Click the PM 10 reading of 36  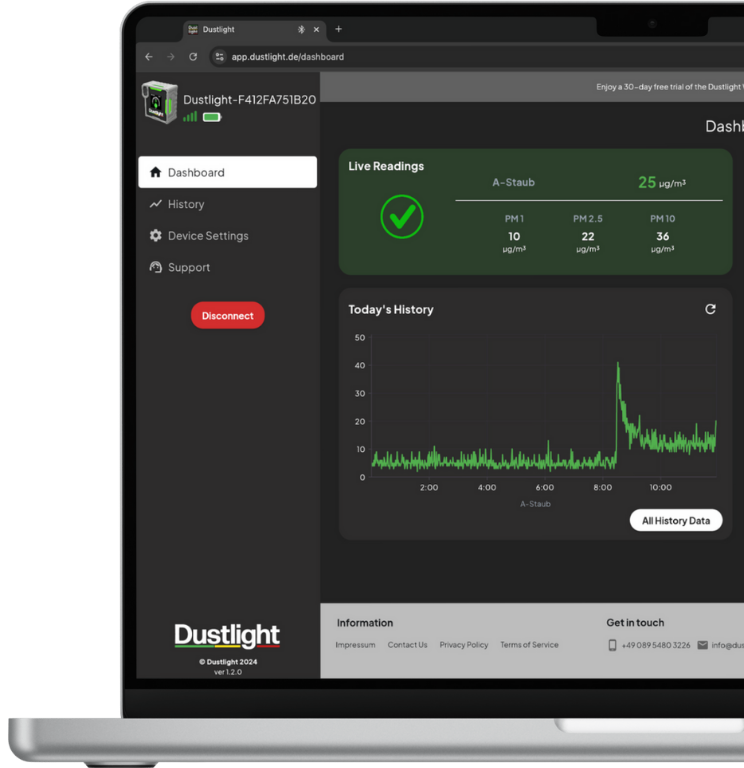click(663, 236)
